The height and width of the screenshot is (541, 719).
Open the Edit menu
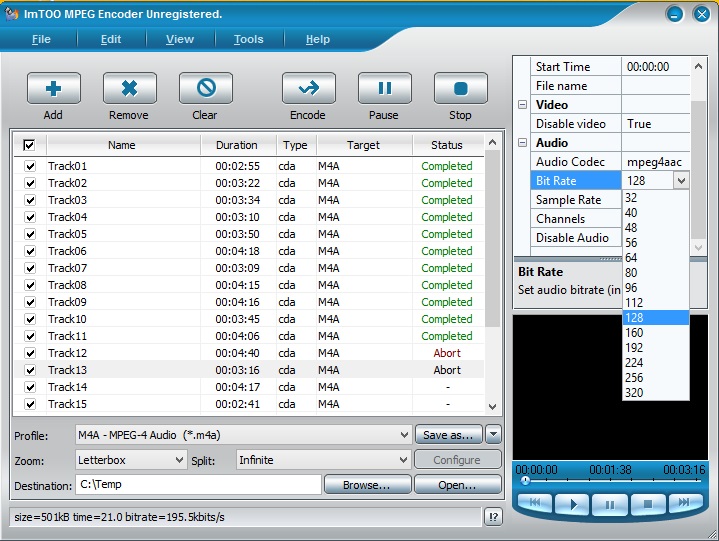[x=111, y=39]
